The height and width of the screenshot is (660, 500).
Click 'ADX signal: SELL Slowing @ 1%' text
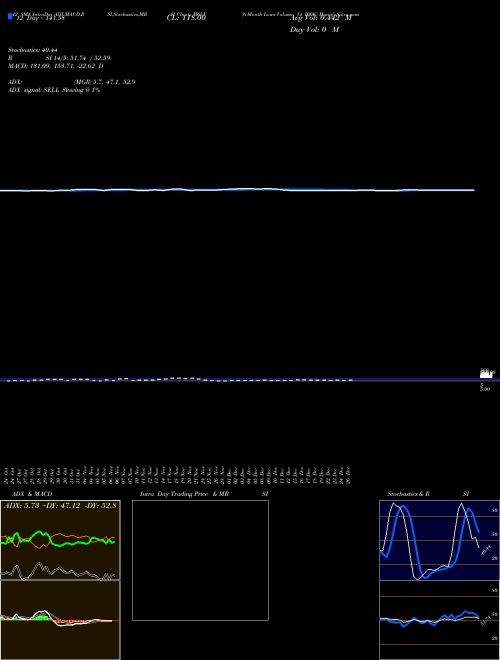[x=54, y=90]
